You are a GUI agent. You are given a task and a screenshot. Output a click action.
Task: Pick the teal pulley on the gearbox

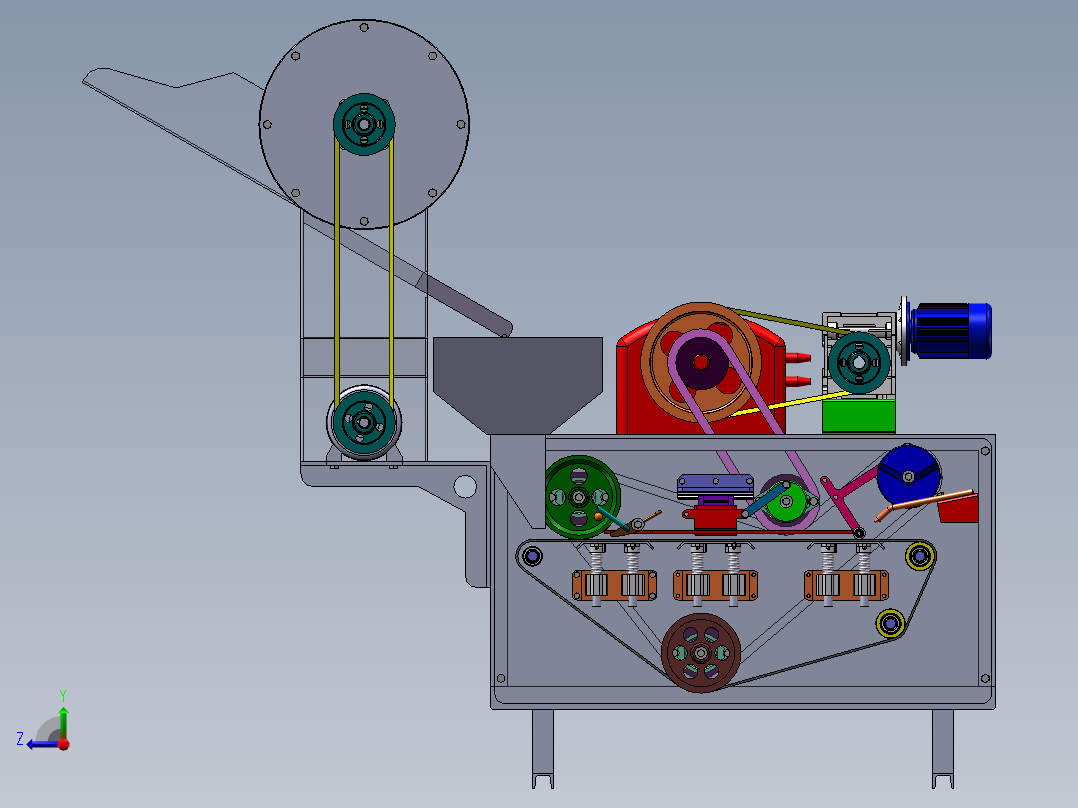coord(859,362)
